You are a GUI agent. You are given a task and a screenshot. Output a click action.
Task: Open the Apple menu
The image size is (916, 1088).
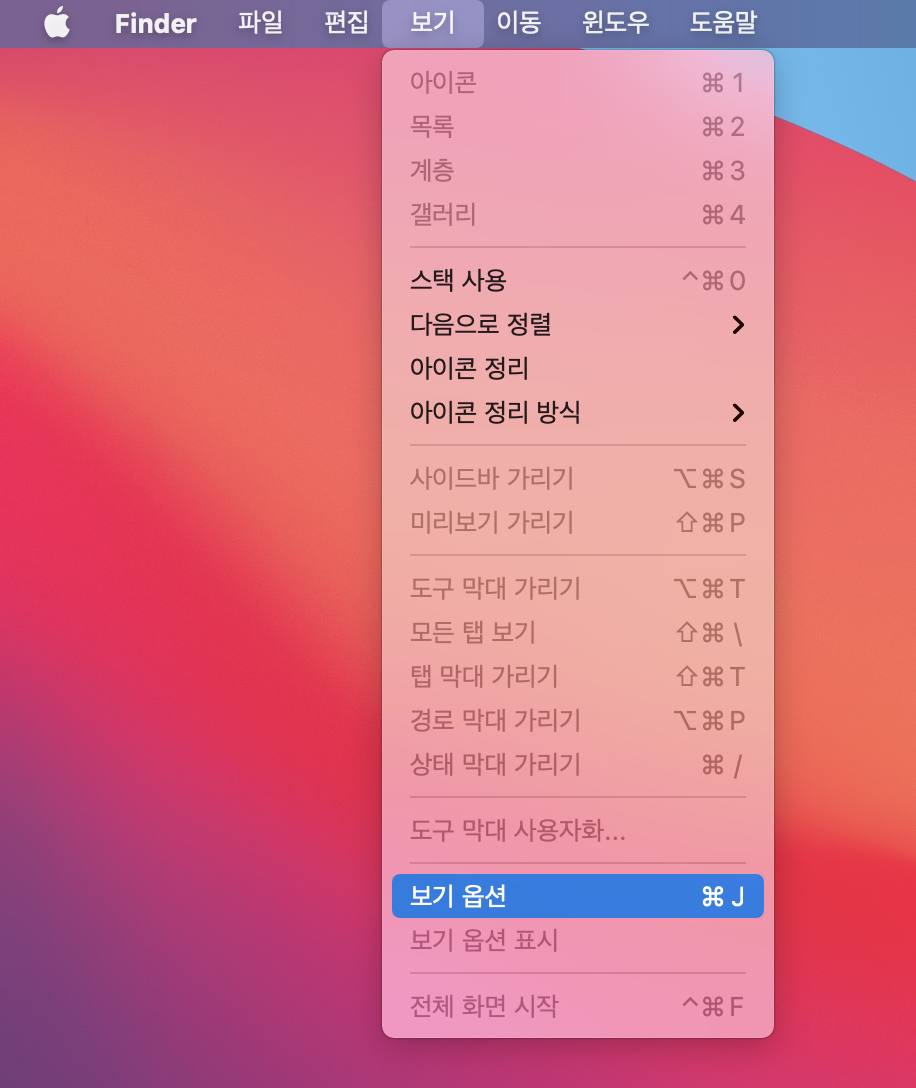57,23
